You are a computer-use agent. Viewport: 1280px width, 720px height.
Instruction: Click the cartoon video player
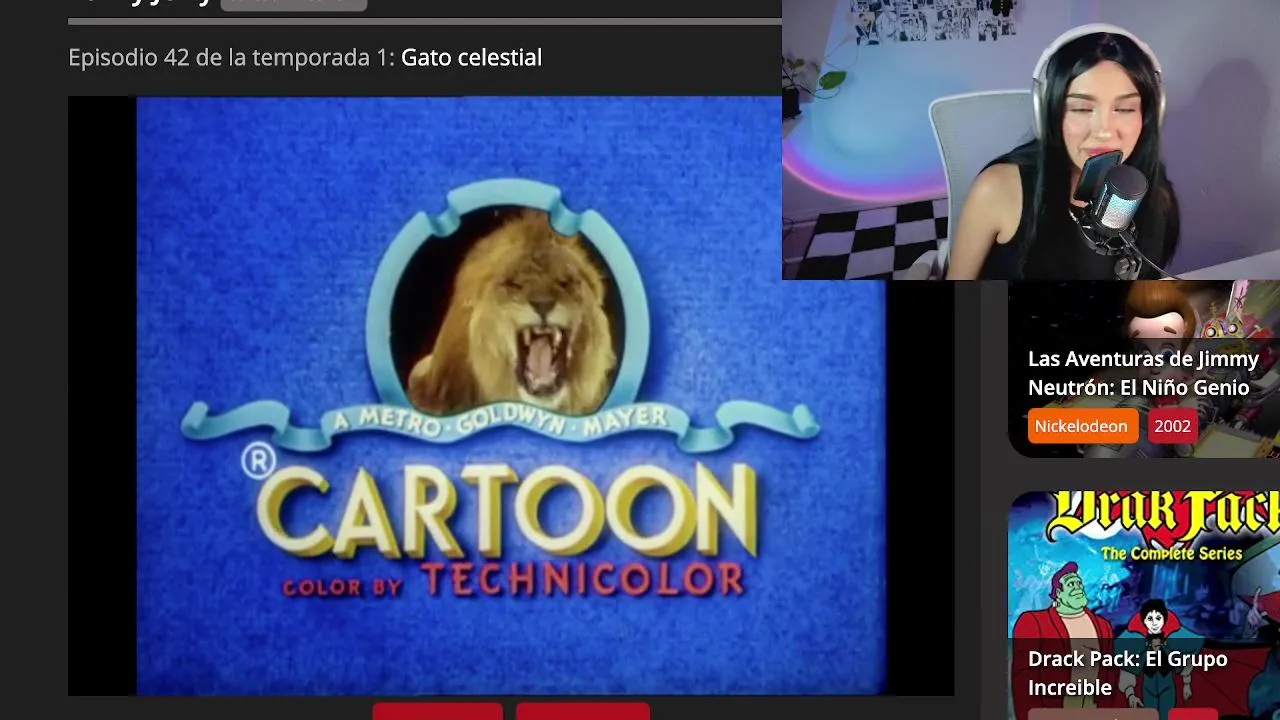pos(510,395)
